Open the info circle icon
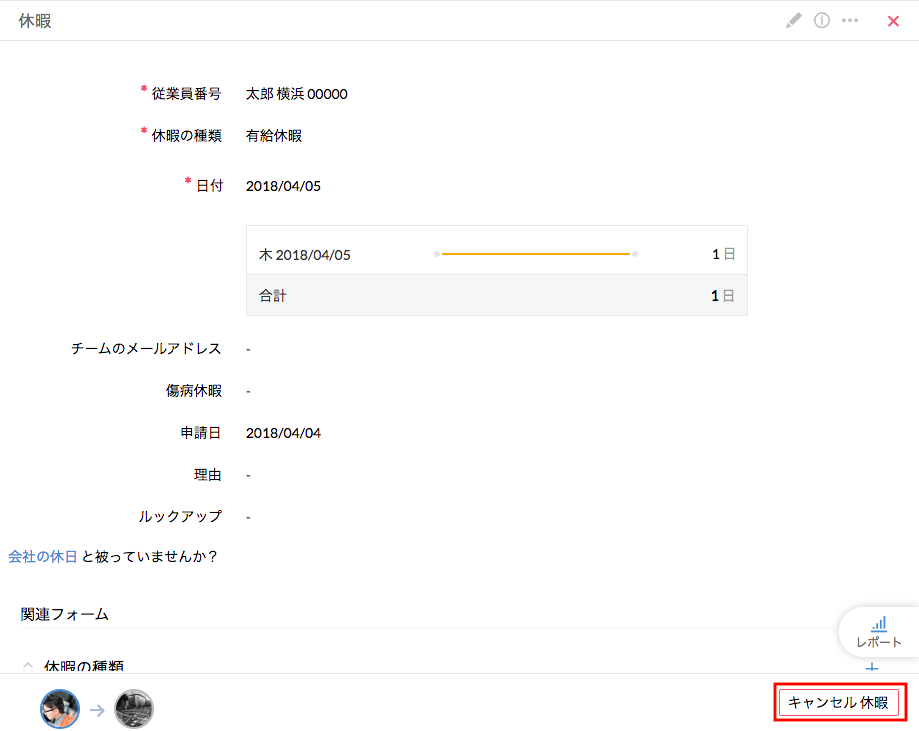This screenshot has width=919, height=731. [822, 21]
